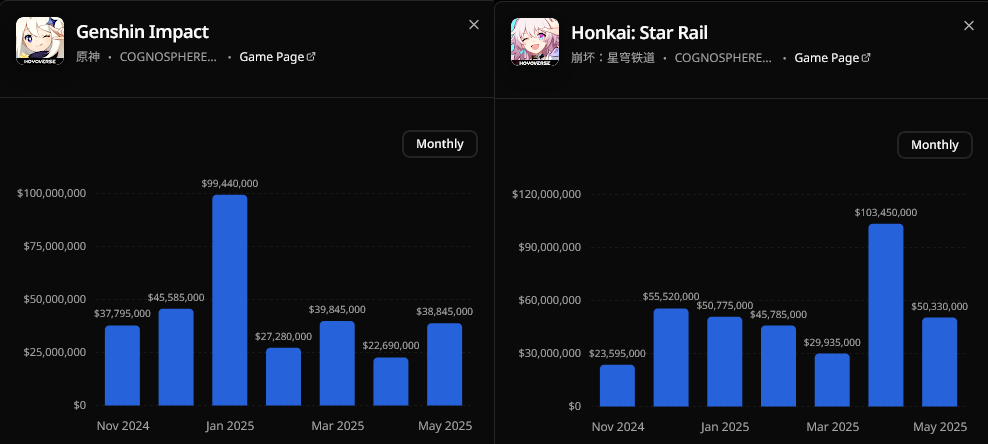Select Star Rail bar labeled $50,330,000
The image size is (988, 444).
tap(939, 361)
